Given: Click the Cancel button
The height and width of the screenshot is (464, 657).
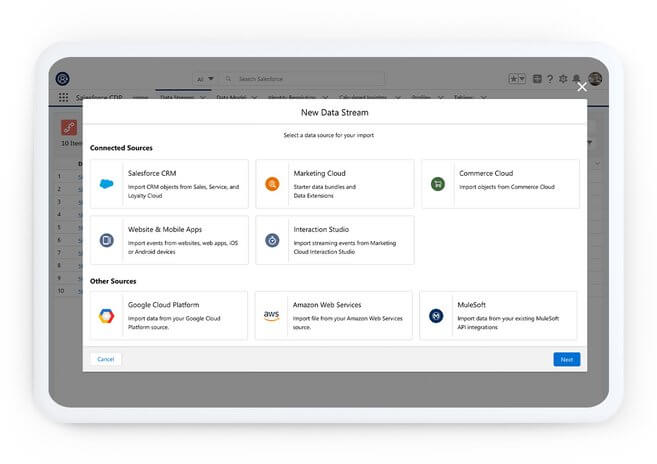Looking at the screenshot, I should click(105, 359).
